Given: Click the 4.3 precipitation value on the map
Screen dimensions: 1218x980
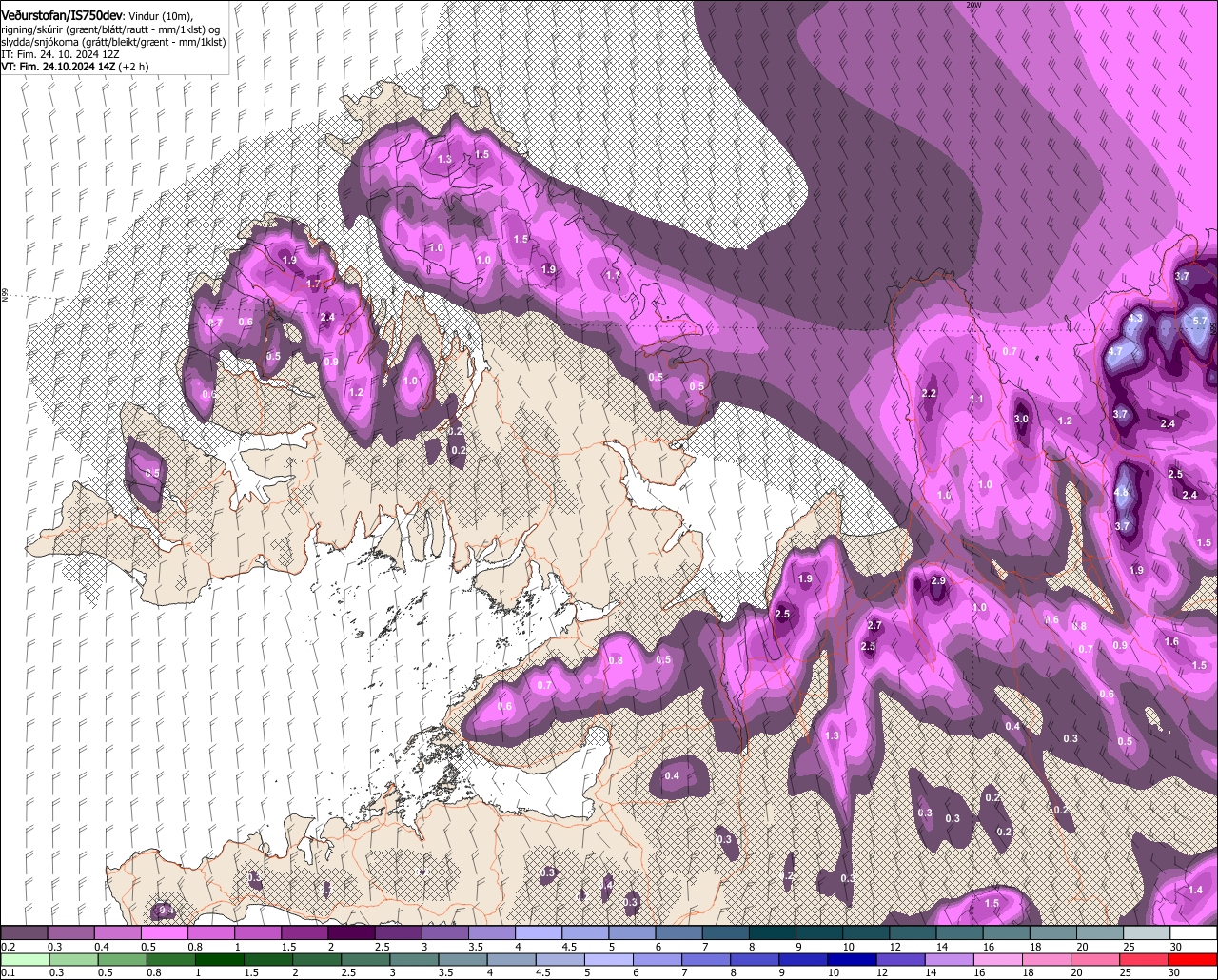Looking at the screenshot, I should 1134,319.
